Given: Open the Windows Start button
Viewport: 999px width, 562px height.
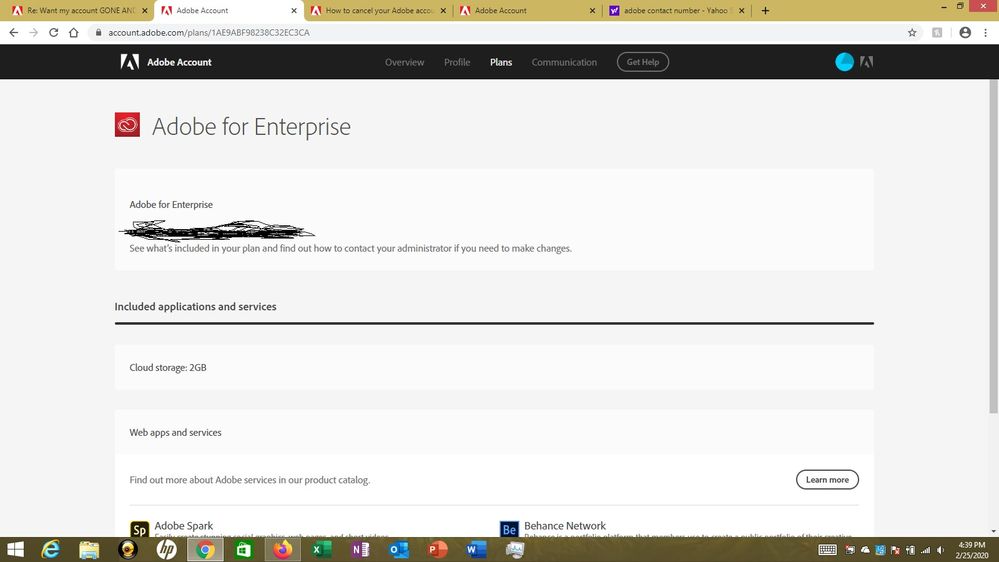Looking at the screenshot, I should pyautogui.click(x=14, y=549).
